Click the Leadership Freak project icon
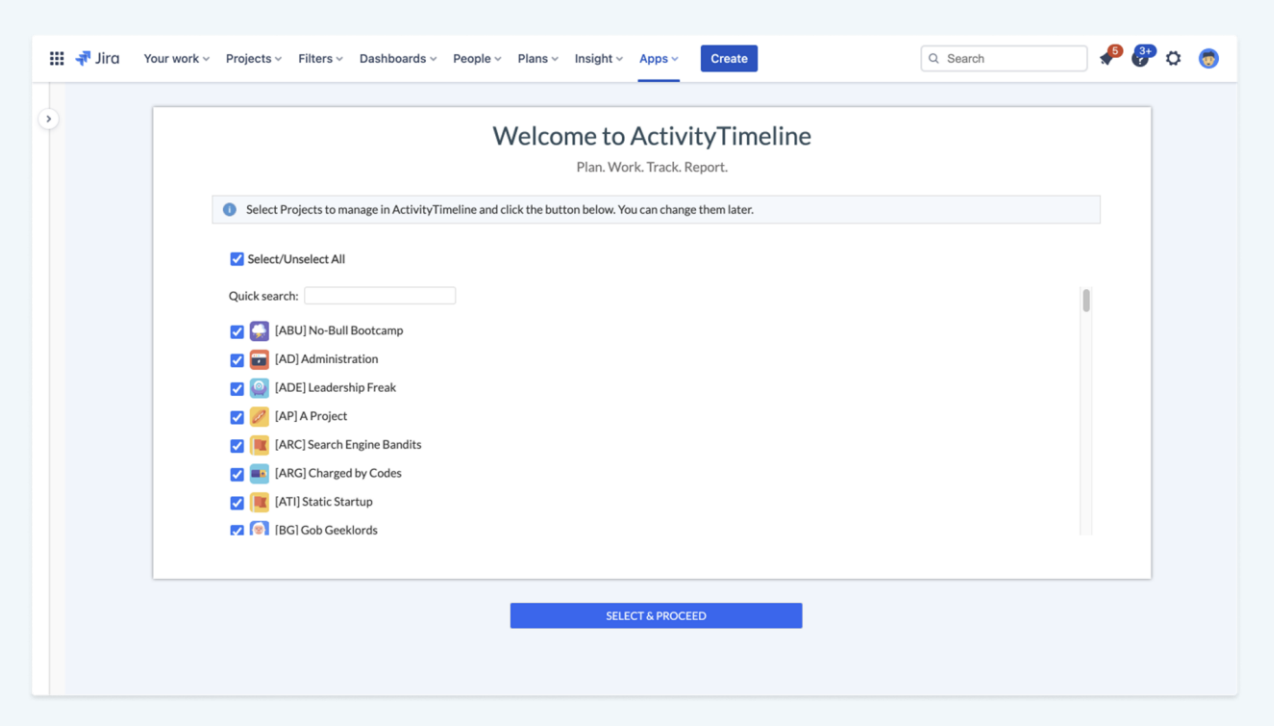The image size is (1274, 726). pyautogui.click(x=259, y=388)
